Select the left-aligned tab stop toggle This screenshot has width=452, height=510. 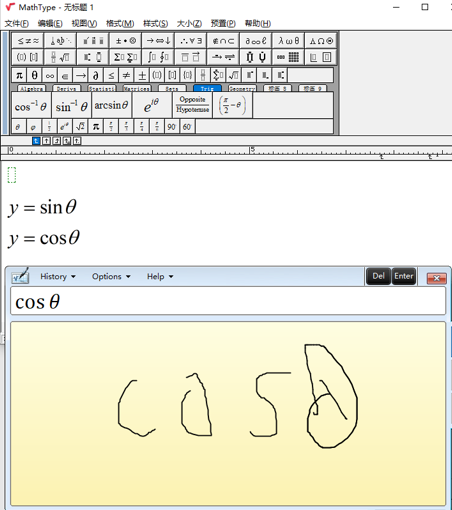36,141
